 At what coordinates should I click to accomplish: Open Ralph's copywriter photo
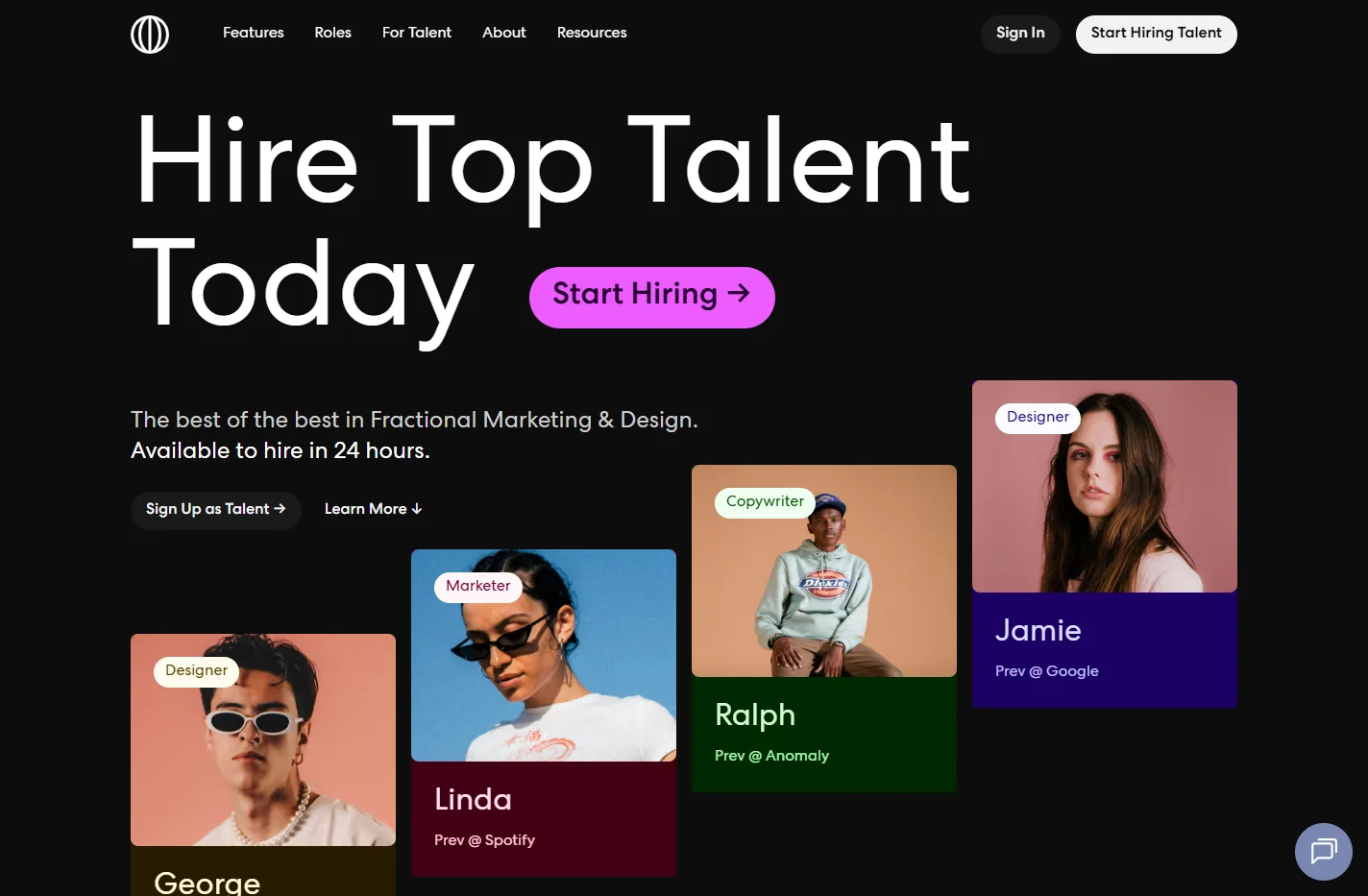click(824, 570)
